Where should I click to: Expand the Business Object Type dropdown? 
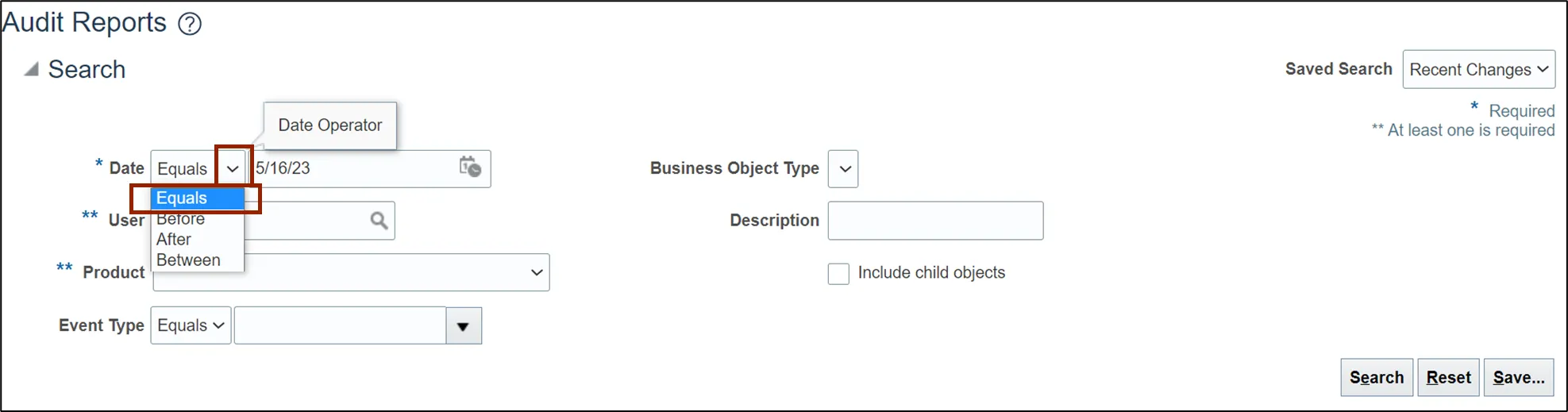[843, 169]
